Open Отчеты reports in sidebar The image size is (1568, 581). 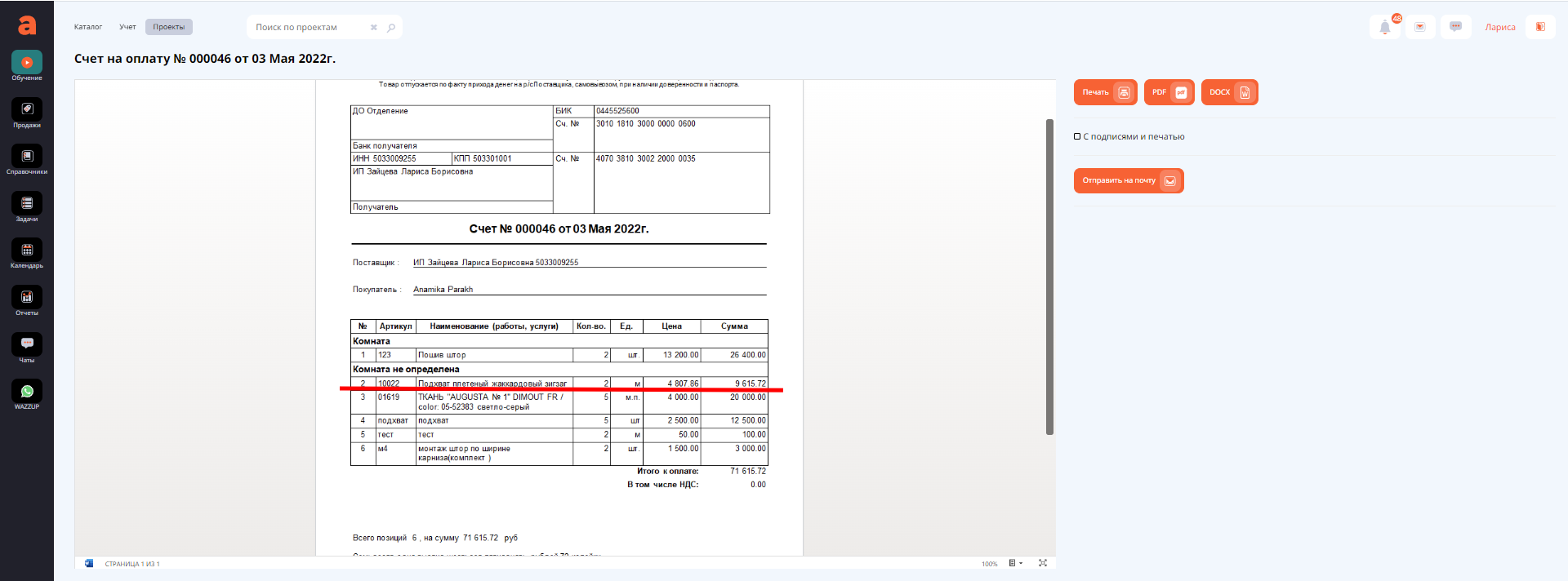[27, 301]
